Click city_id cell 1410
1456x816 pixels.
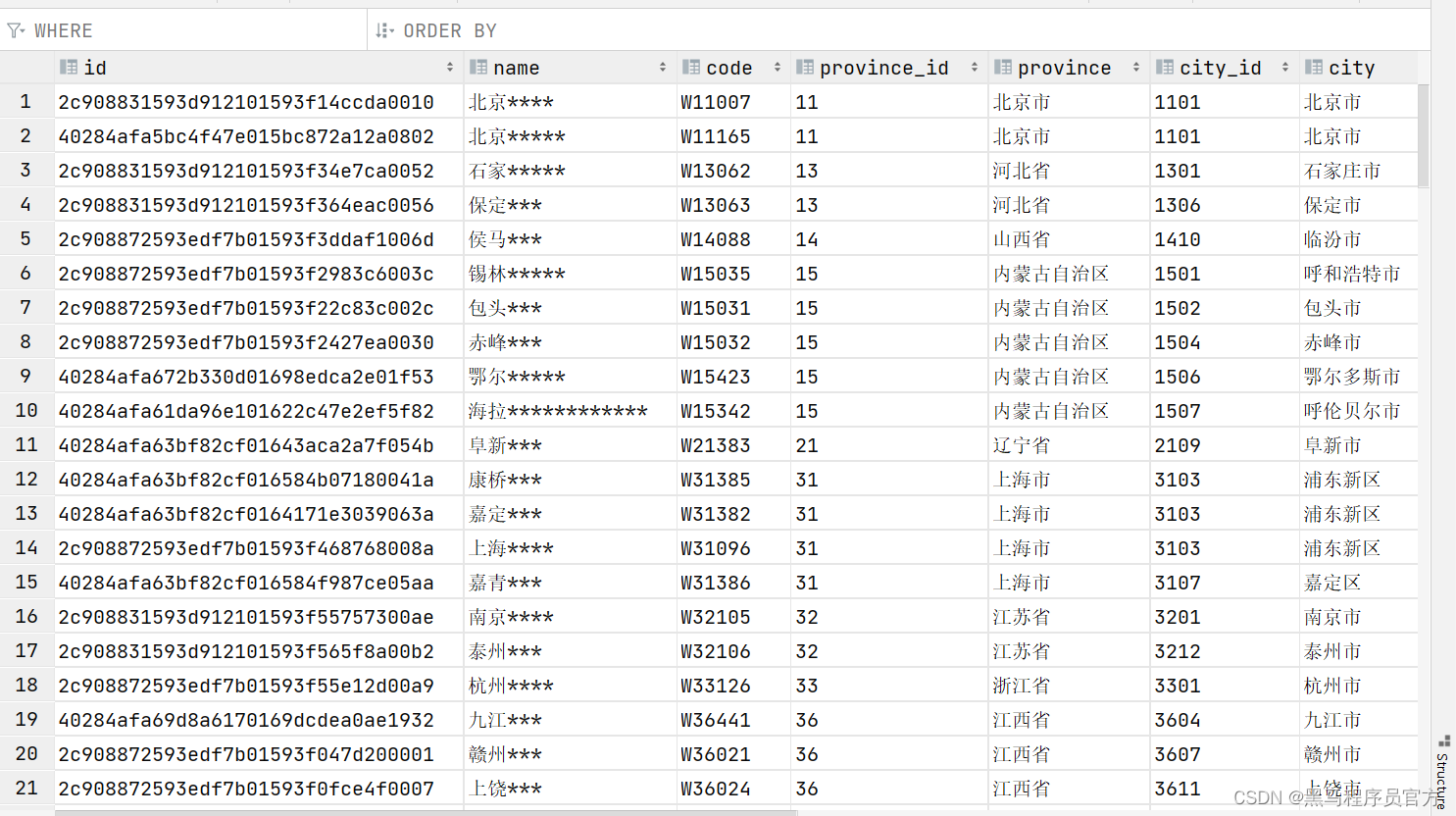[x=1225, y=239]
